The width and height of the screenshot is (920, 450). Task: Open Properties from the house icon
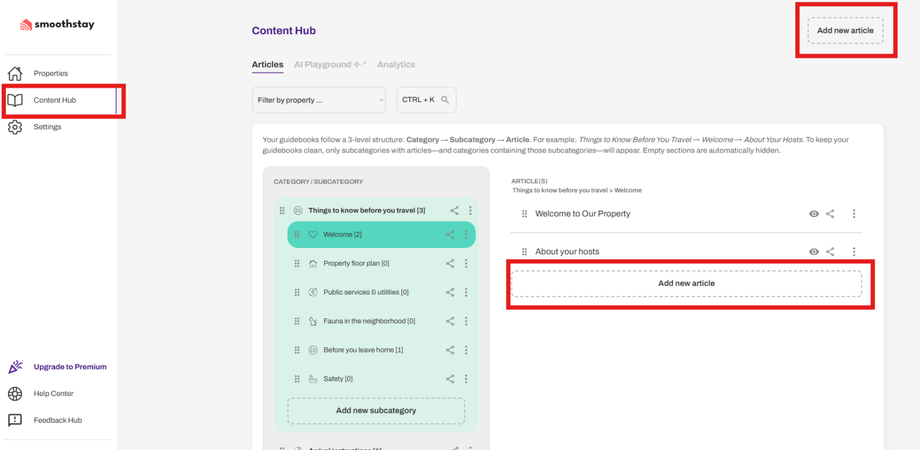tap(15, 73)
